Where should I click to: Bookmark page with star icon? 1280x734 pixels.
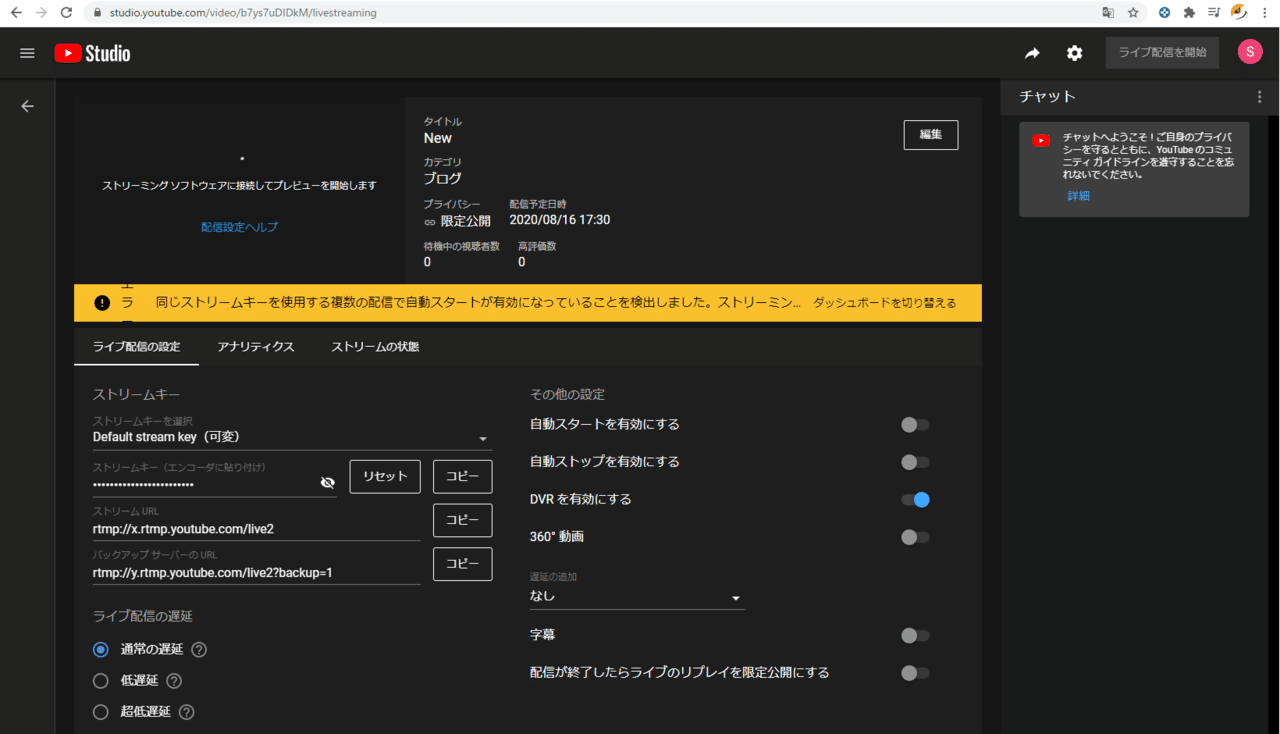[x=1133, y=13]
